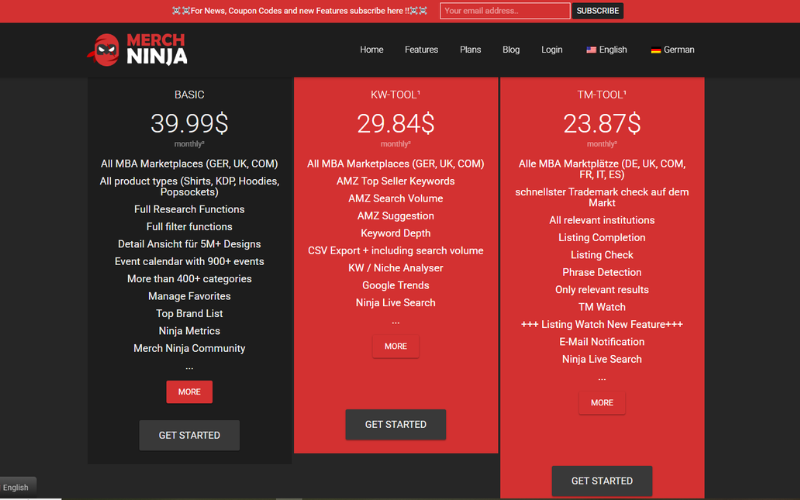This screenshot has height=500, width=800.
Task: Click 'Google Trends' feature text
Action: tap(395, 285)
